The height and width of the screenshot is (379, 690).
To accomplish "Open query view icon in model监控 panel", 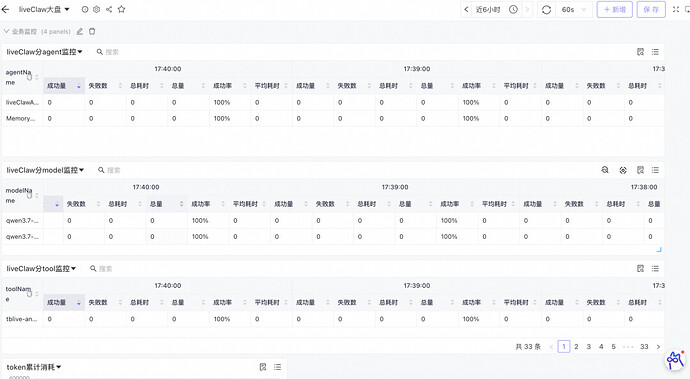I will pos(640,170).
